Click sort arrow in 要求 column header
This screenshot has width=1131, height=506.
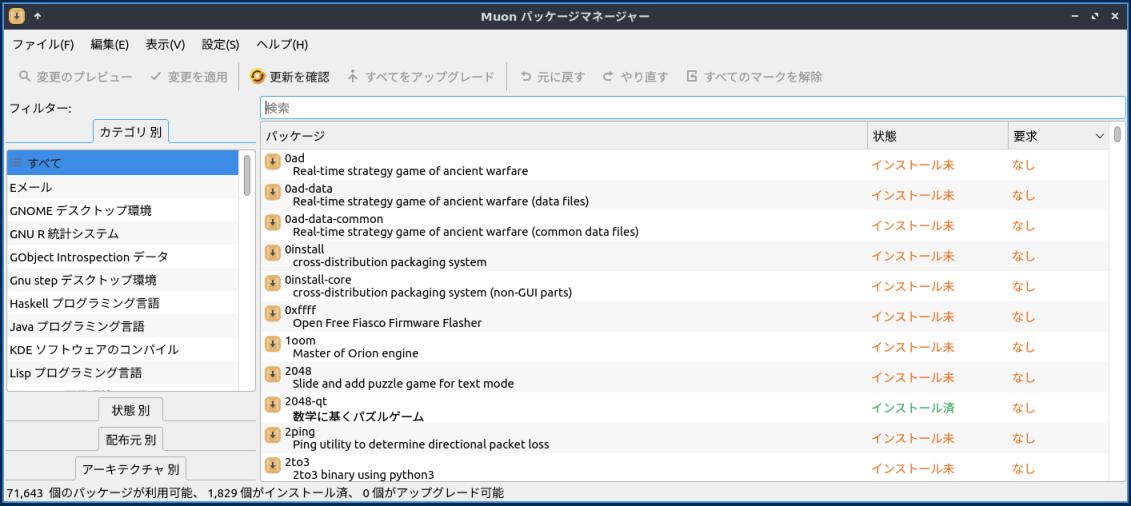[1099, 136]
